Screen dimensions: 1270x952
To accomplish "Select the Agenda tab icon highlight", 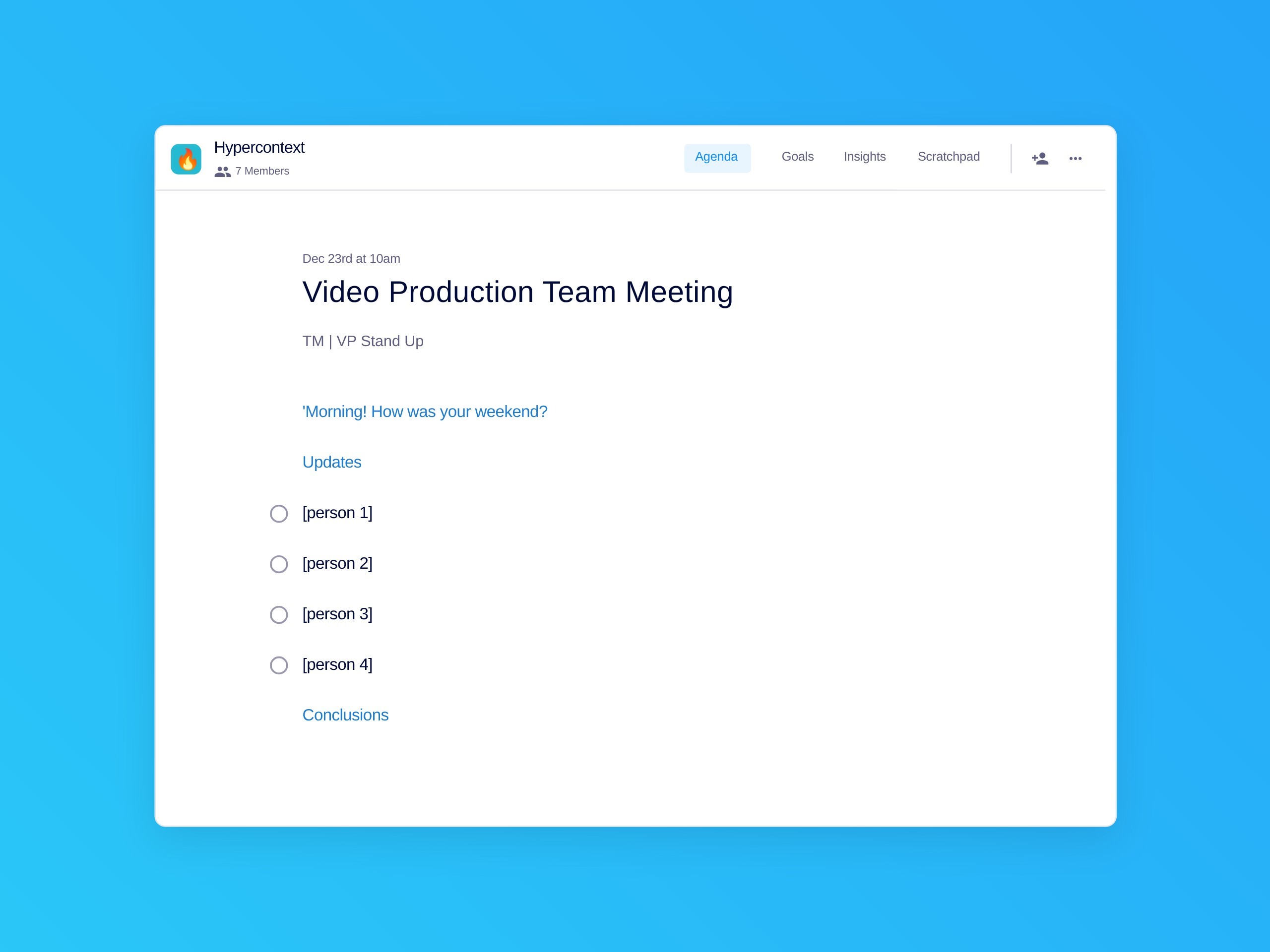I will 717,157.
